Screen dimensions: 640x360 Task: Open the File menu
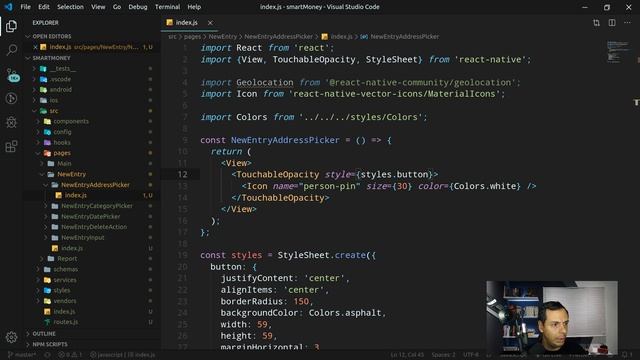(x=25, y=7)
